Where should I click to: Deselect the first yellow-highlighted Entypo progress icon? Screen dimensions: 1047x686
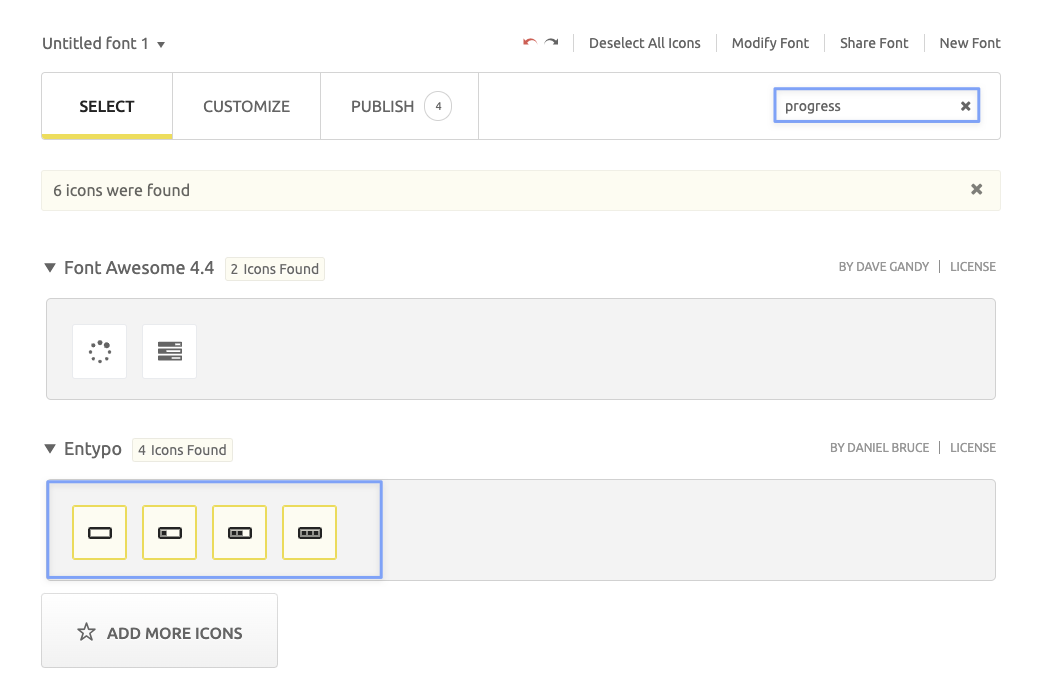click(99, 532)
